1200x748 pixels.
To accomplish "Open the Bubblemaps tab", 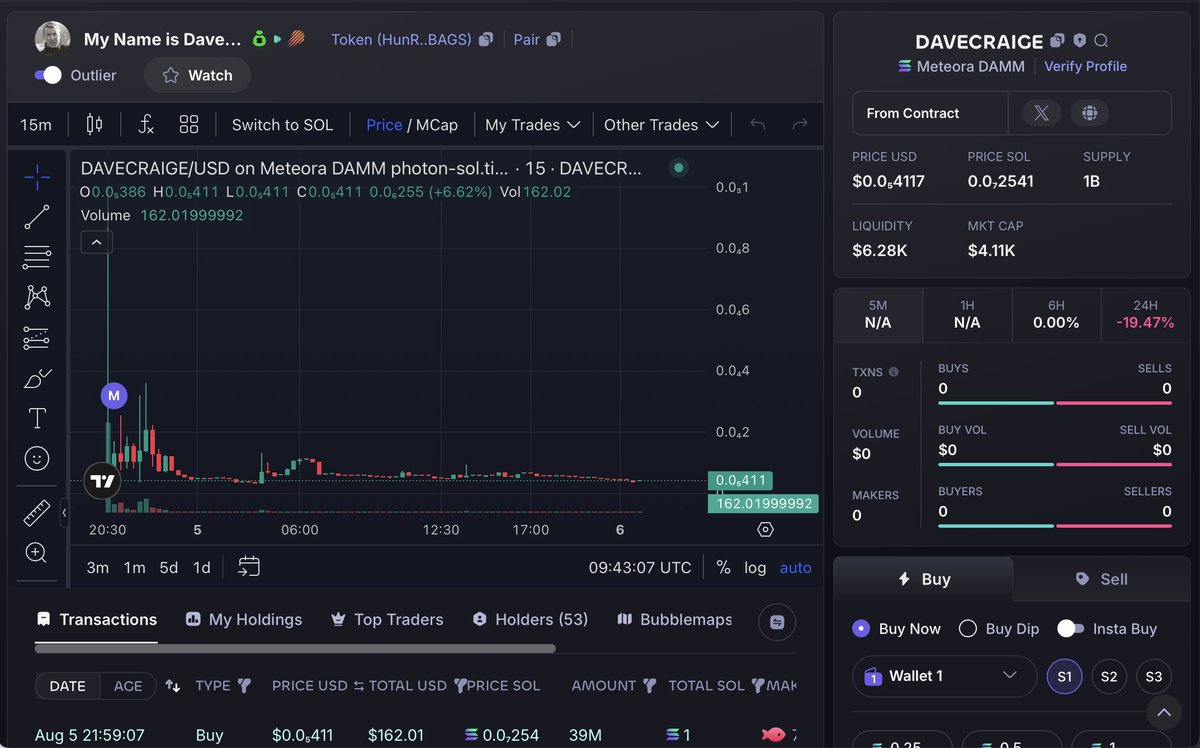I will click(x=674, y=619).
